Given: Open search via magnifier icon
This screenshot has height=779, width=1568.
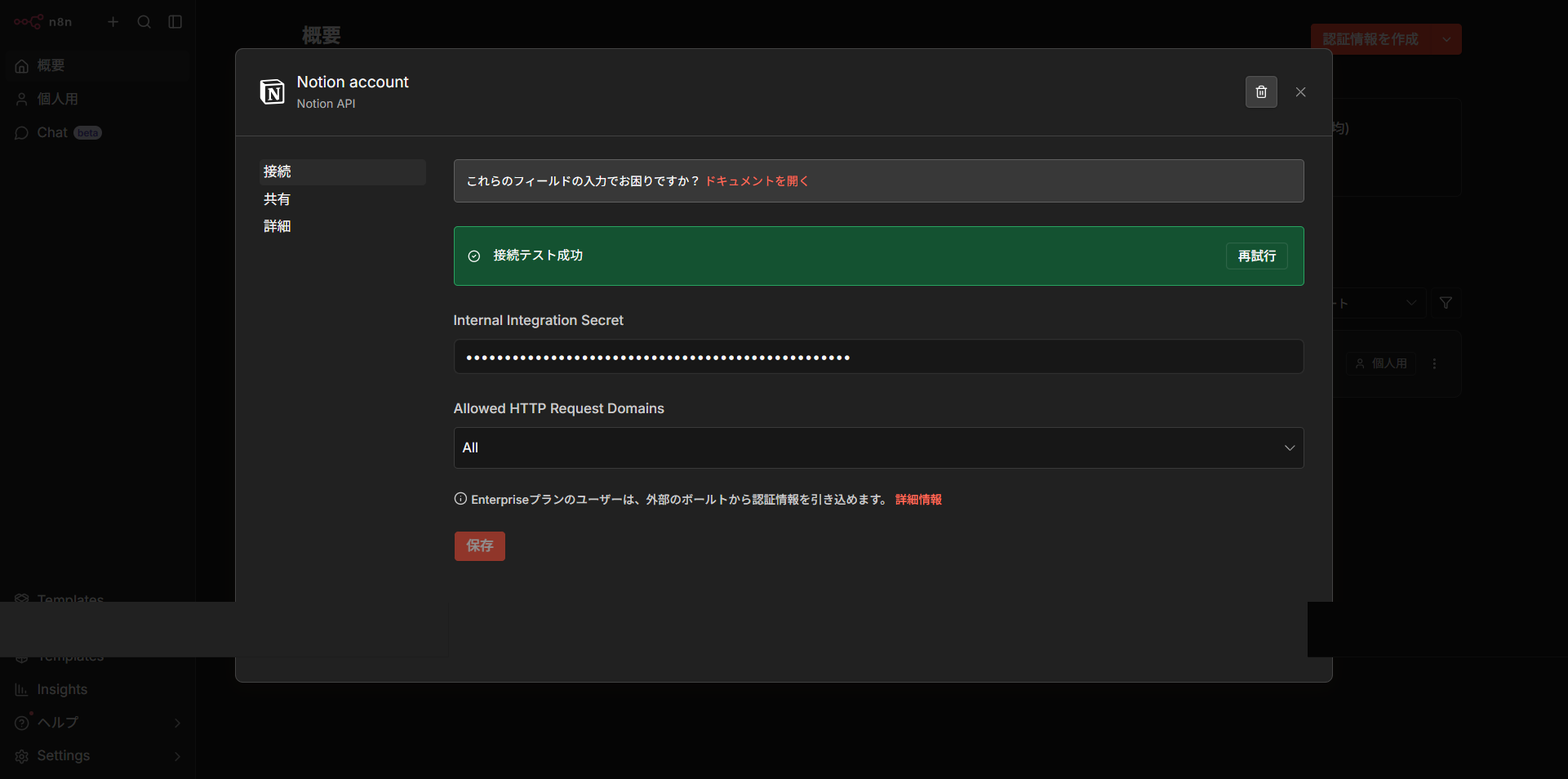Looking at the screenshot, I should pyautogui.click(x=144, y=22).
